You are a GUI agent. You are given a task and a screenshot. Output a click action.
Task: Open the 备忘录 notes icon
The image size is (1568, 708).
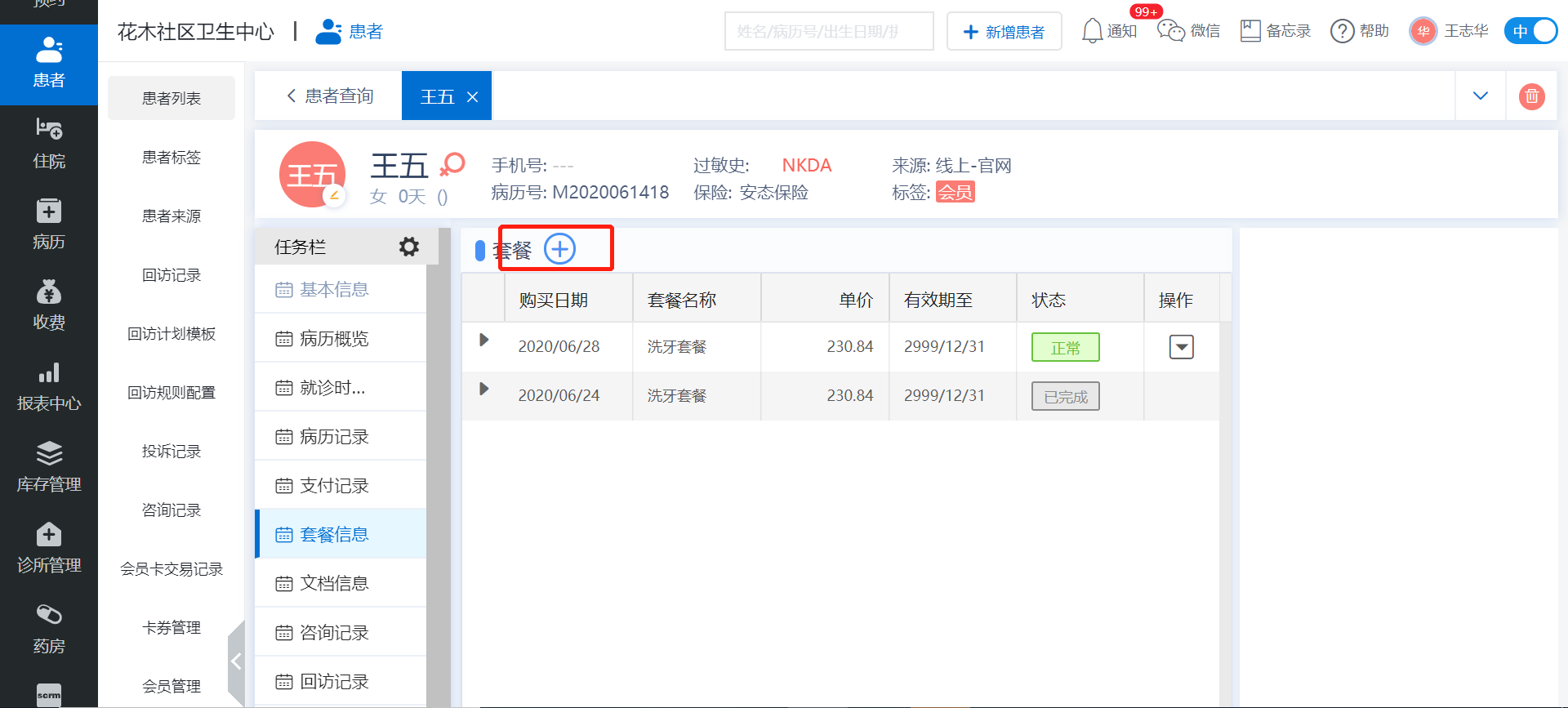click(x=1250, y=31)
